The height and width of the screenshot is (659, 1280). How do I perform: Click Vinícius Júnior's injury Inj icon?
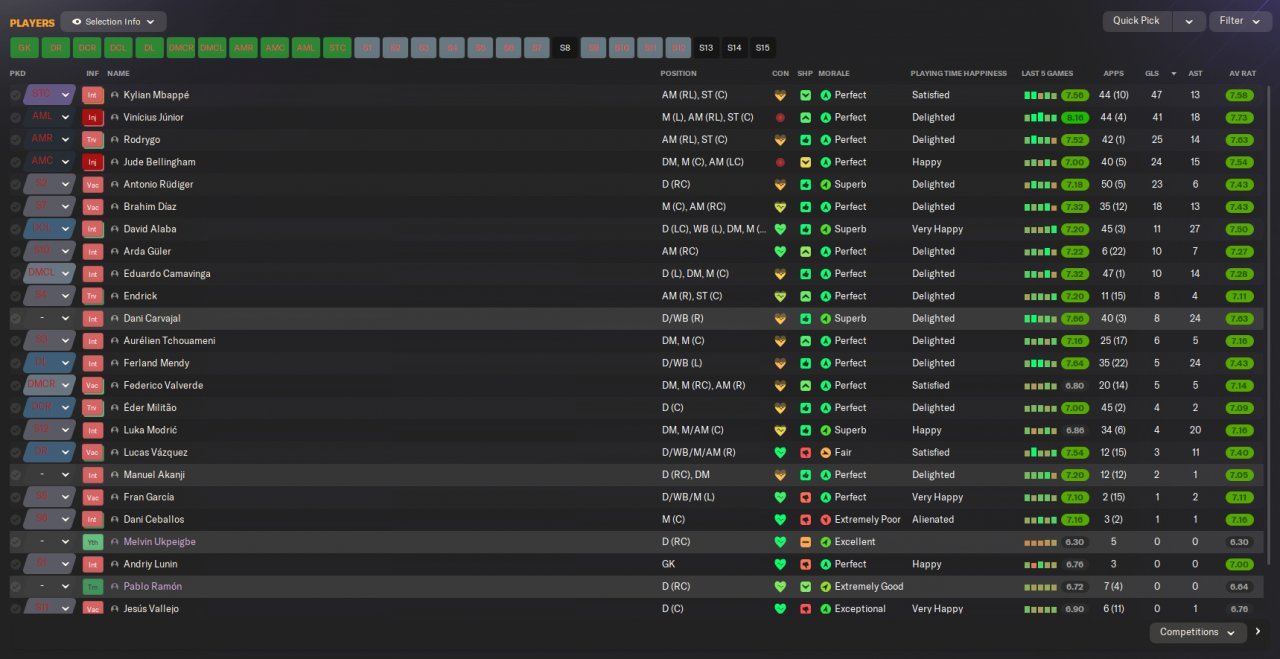(93, 117)
